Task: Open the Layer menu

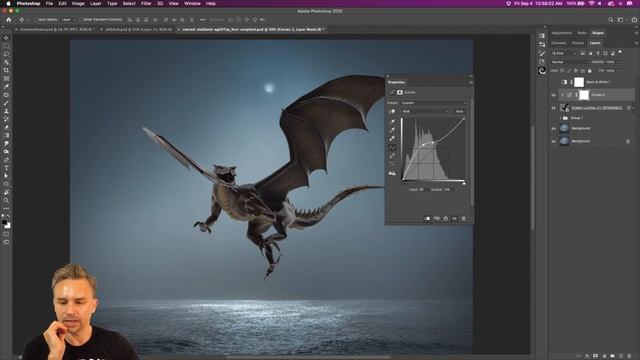Action: 96,4
